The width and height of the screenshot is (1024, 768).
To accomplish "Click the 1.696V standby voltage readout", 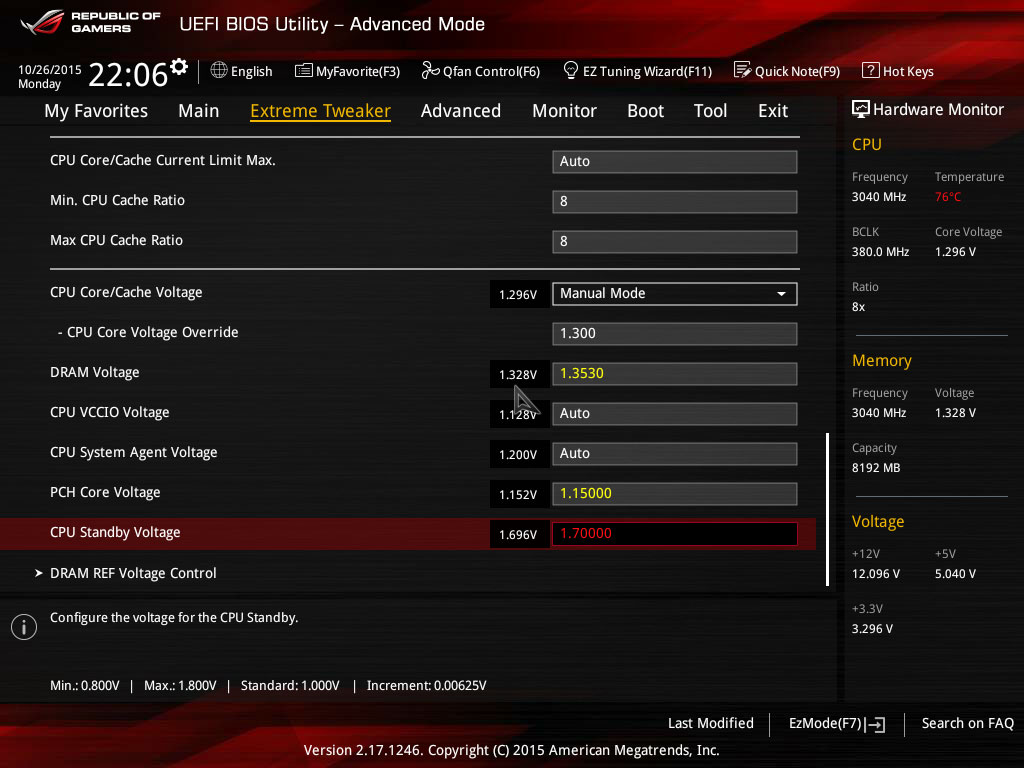I will click(518, 534).
